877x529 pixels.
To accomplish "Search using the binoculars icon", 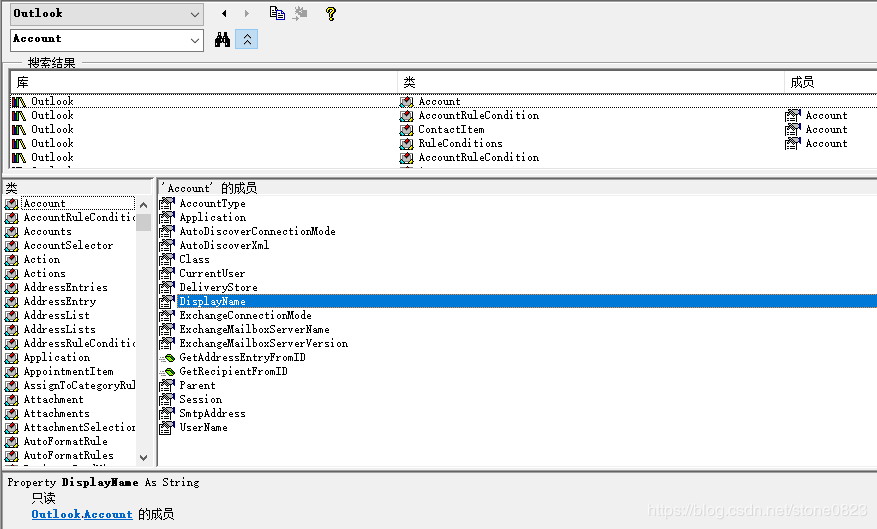I will [223, 40].
